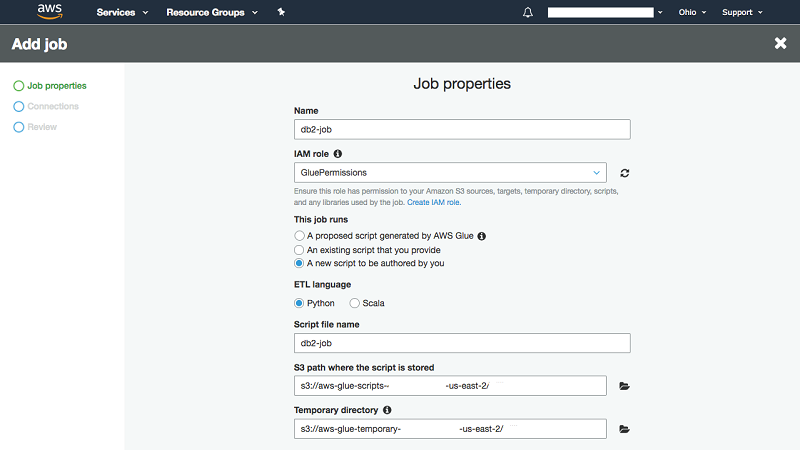Click the Create IAM role link
Image resolution: width=800 pixels, height=450 pixels.
[x=434, y=202]
